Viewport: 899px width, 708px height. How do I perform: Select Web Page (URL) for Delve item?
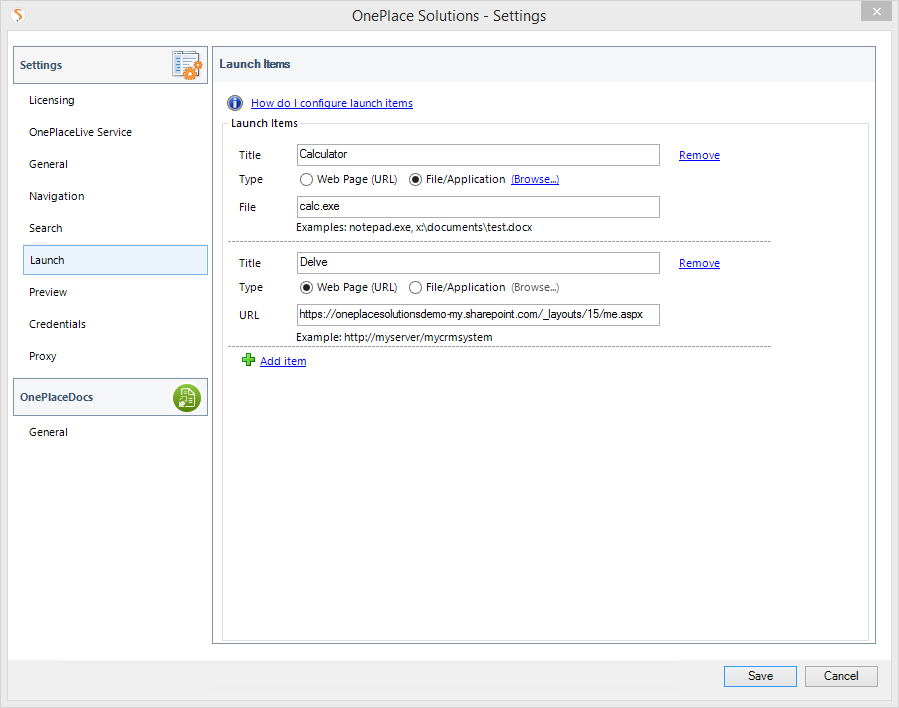[307, 287]
